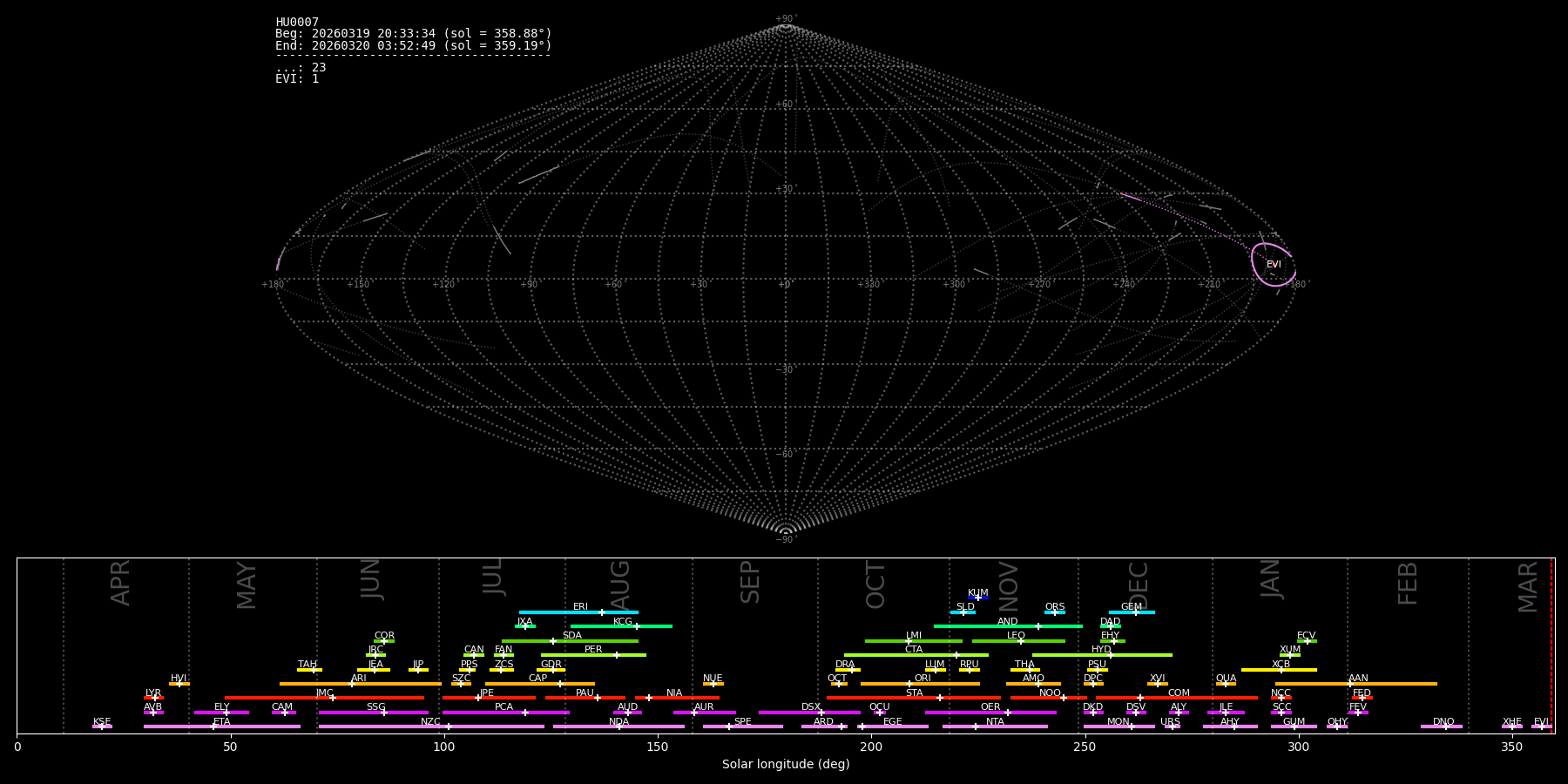1568x784 pixels.
Task: Select the End: 20260320 03:52:49 line
Action: click(414, 45)
